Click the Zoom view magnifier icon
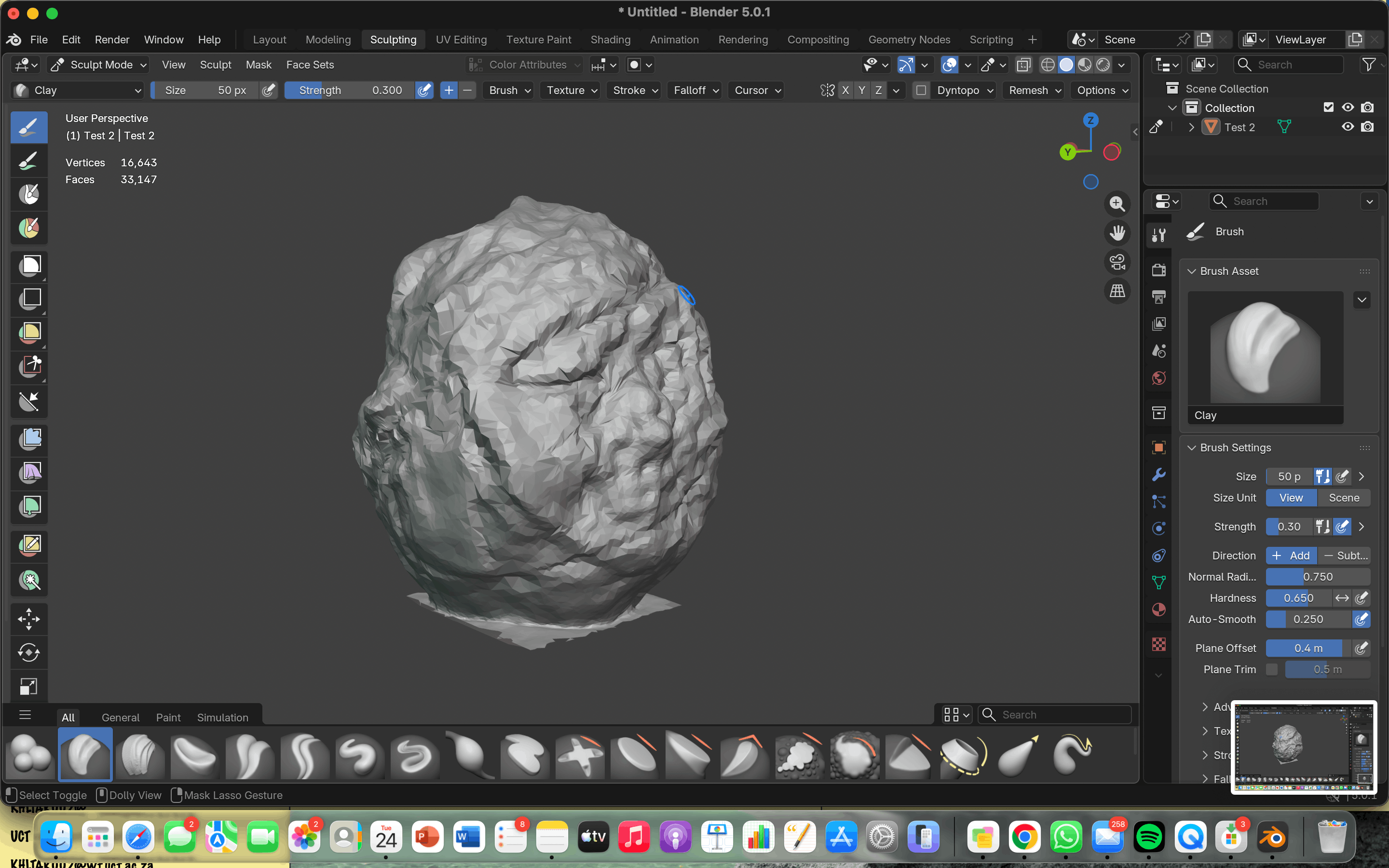Screen dimensions: 1389x868 pos(1117,204)
